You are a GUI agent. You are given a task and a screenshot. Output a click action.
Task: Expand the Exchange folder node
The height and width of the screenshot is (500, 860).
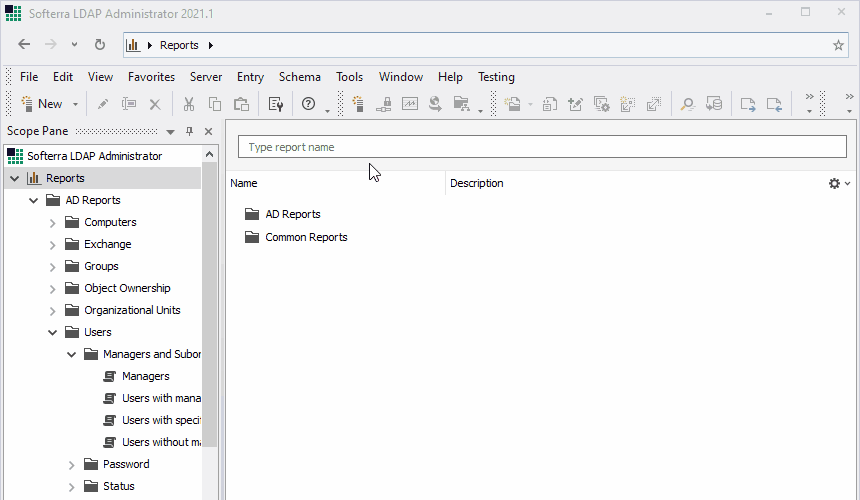53,245
